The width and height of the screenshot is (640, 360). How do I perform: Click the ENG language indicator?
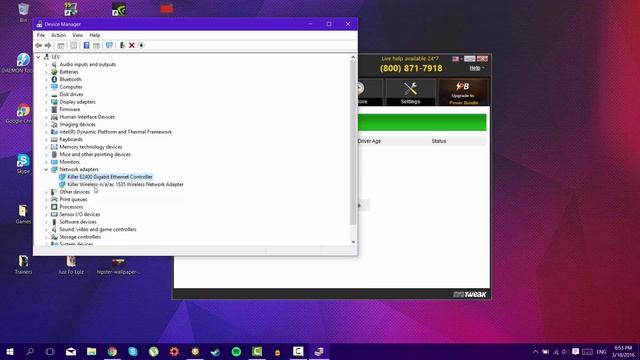tap(601, 351)
